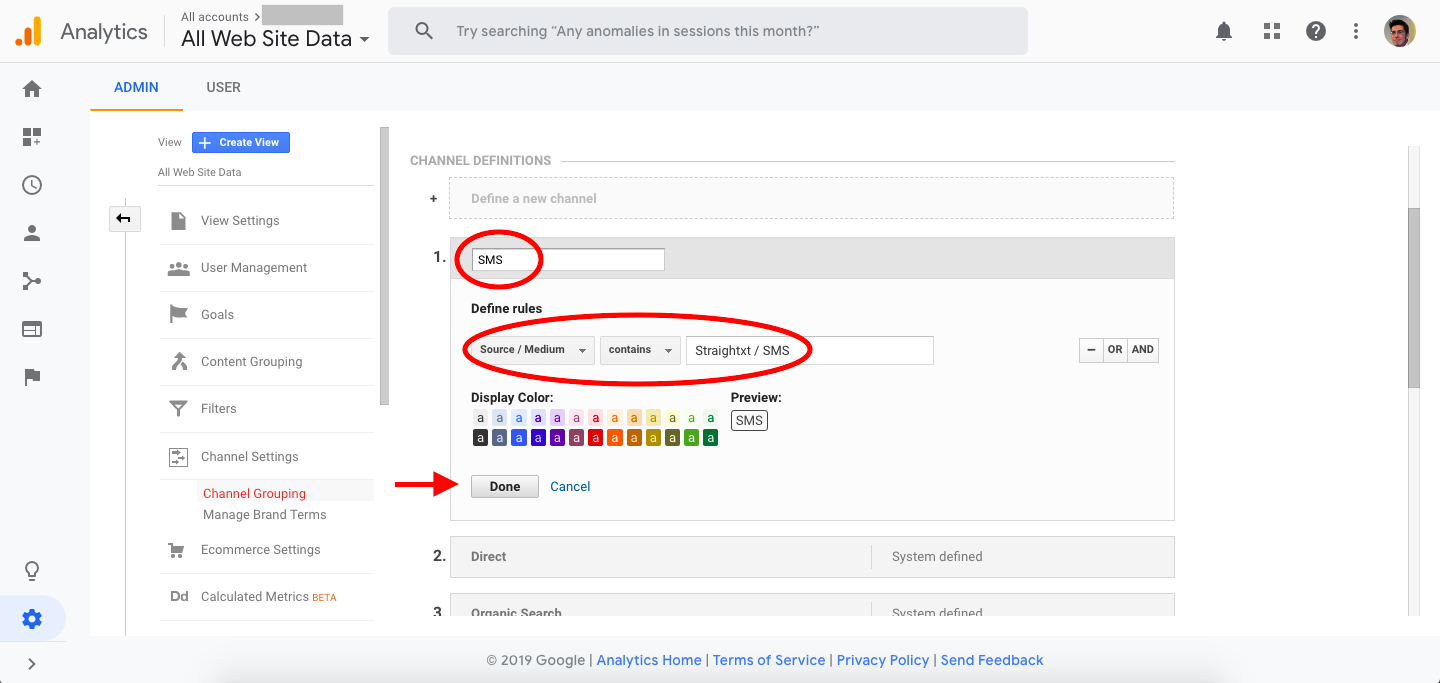
Task: Open the Conversions flag icon
Action: pos(31,377)
